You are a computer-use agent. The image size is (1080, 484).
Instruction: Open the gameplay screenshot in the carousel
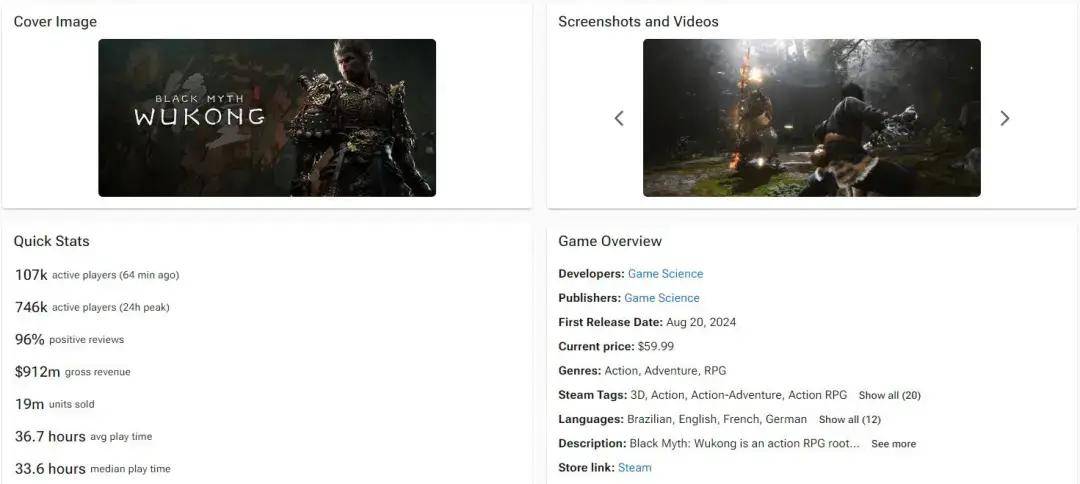(811, 118)
